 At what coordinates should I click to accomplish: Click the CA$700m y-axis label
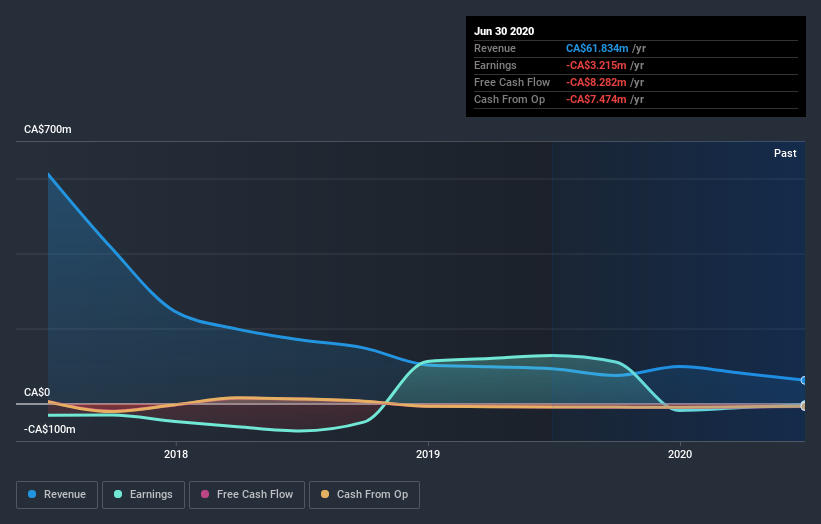click(x=48, y=129)
